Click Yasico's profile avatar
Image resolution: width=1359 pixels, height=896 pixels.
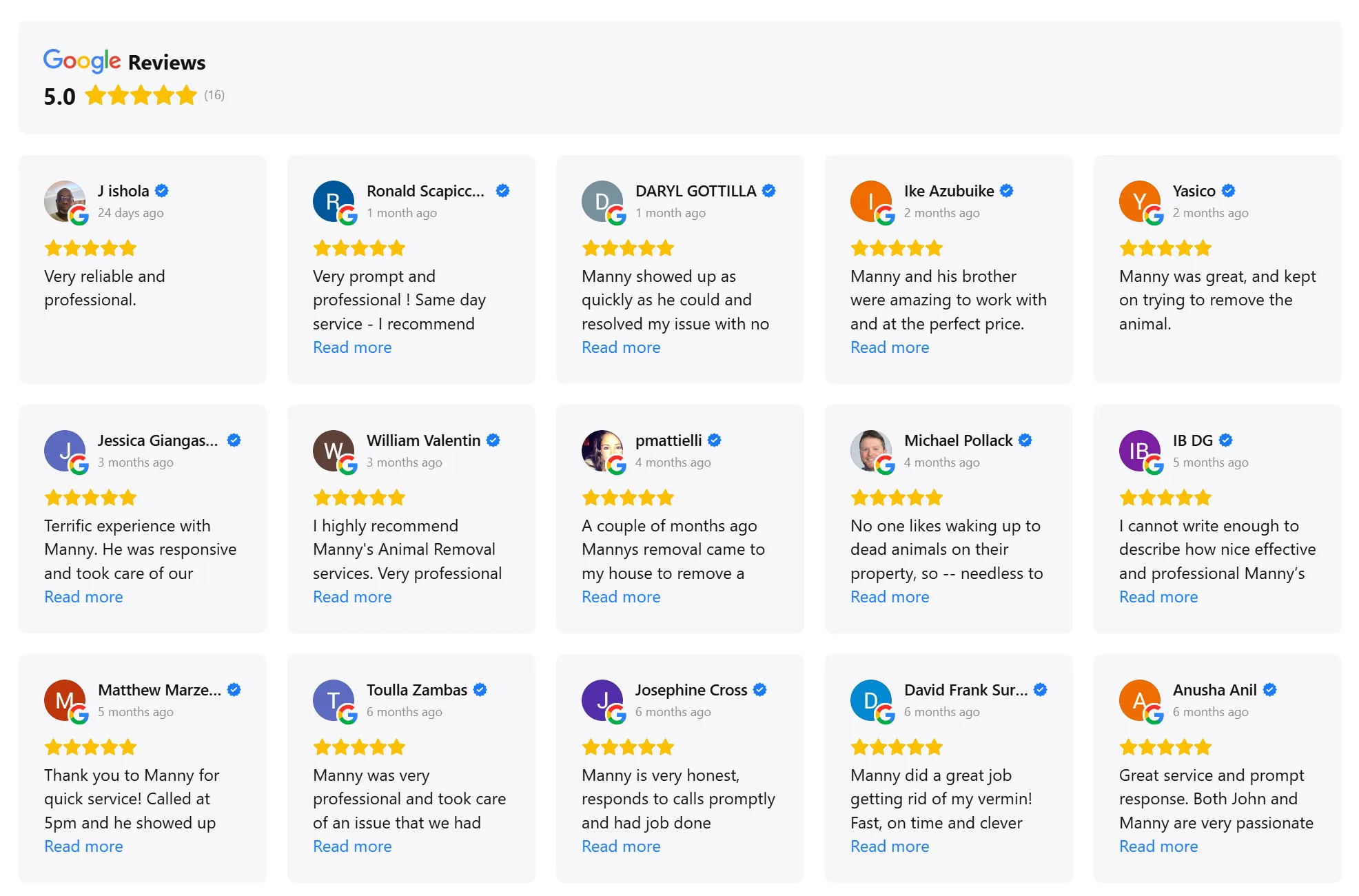[1139, 201]
